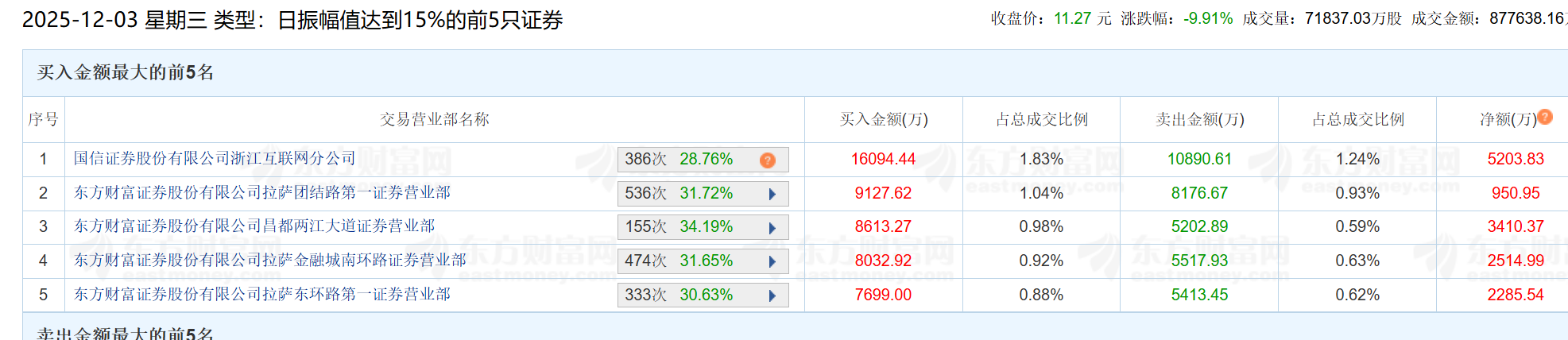Open 东方财富证券拉萨东环路第一证券营业部 link

pos(262,295)
